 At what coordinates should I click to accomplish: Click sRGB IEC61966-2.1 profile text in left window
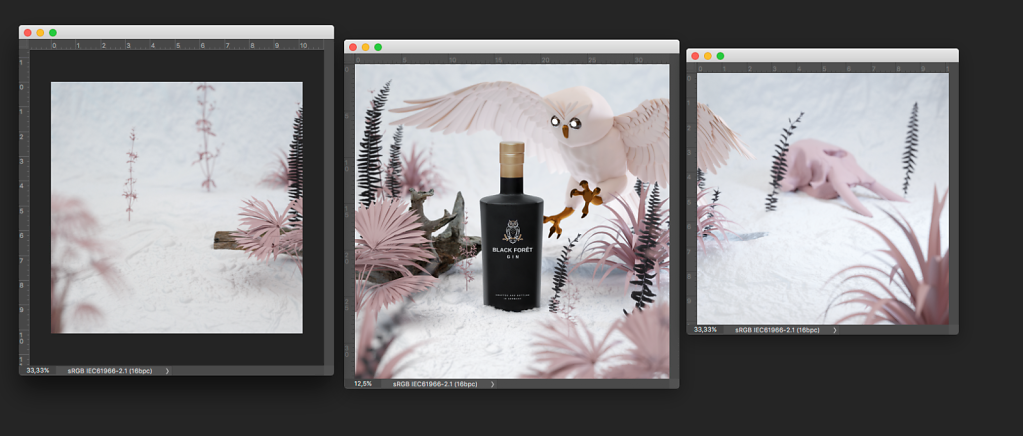tap(110, 371)
